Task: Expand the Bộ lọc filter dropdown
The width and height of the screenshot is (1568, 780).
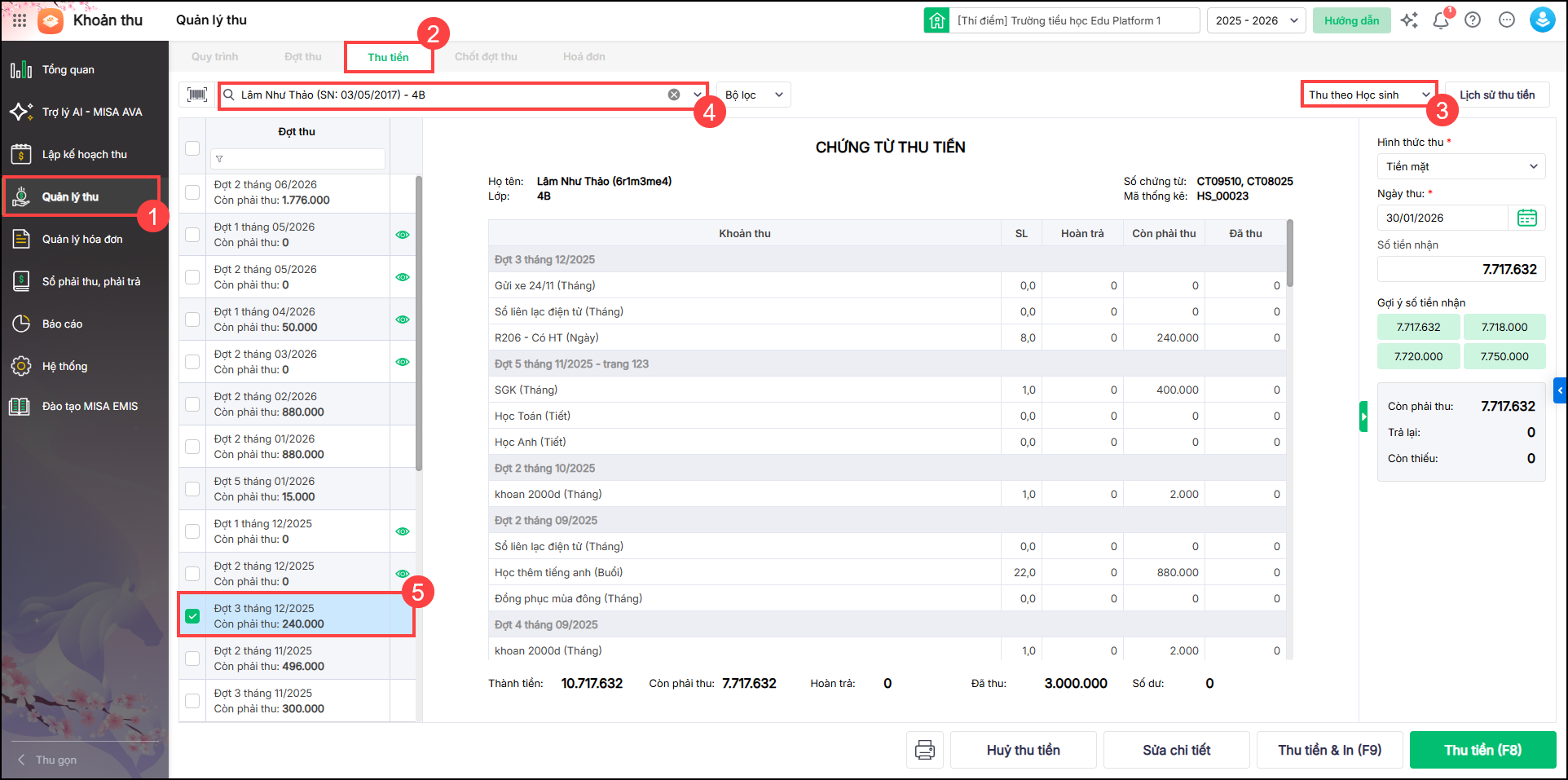Action: pyautogui.click(x=753, y=95)
